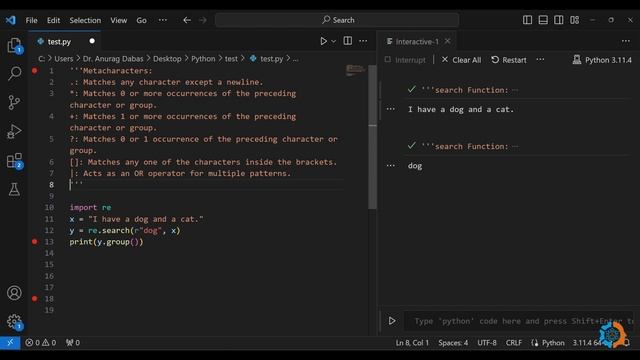Go forward with the right arrow
This screenshot has height=360, width=640.
pos(203,20)
